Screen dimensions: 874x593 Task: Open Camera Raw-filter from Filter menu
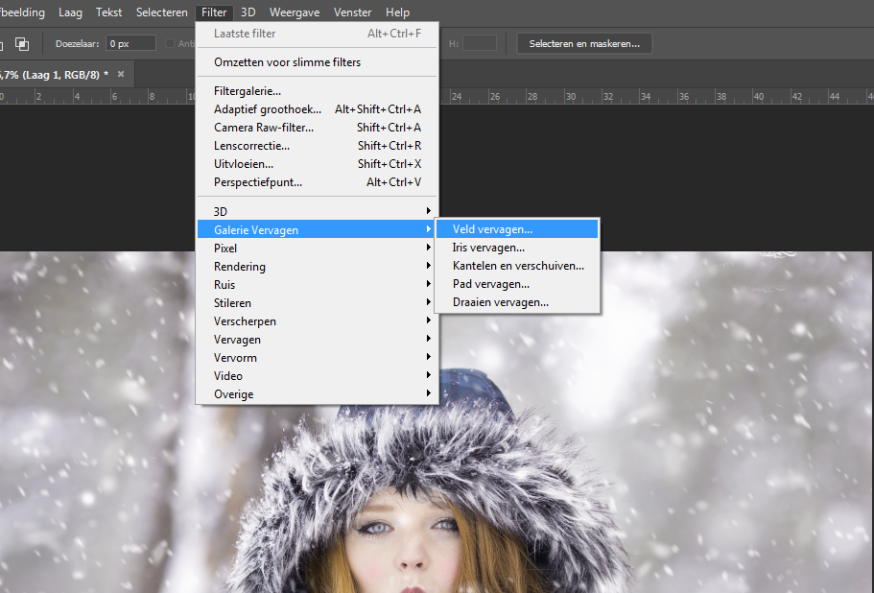(x=264, y=127)
